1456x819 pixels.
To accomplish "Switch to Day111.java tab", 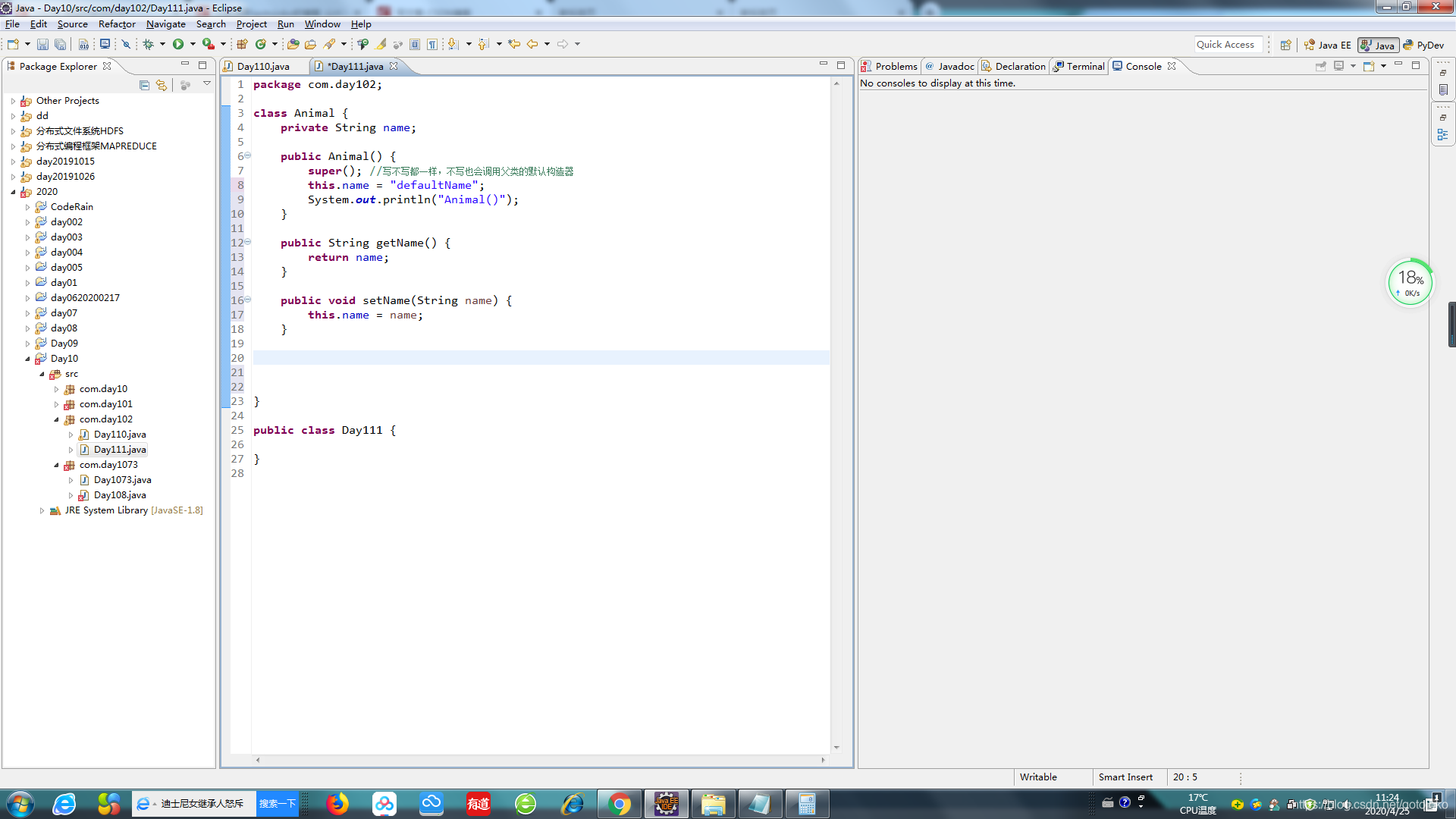I will coord(355,66).
